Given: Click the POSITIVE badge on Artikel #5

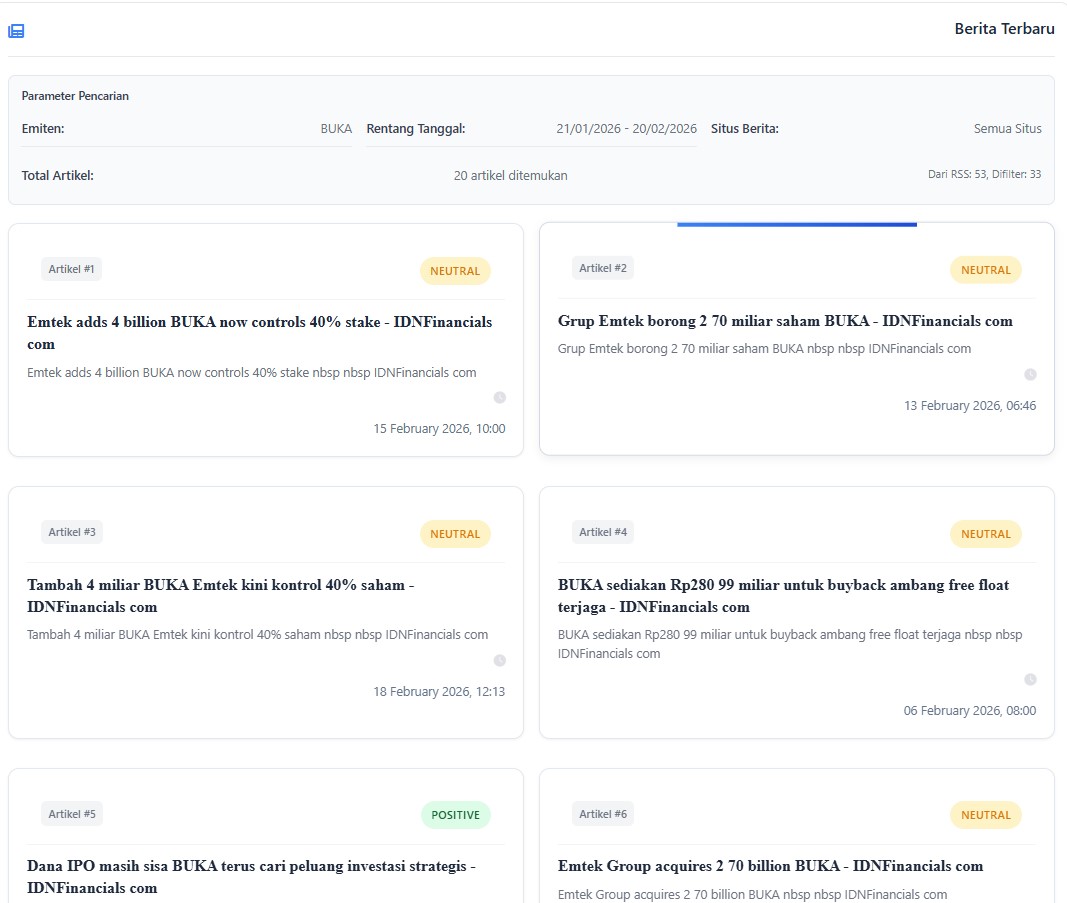Looking at the screenshot, I should pyautogui.click(x=455, y=815).
